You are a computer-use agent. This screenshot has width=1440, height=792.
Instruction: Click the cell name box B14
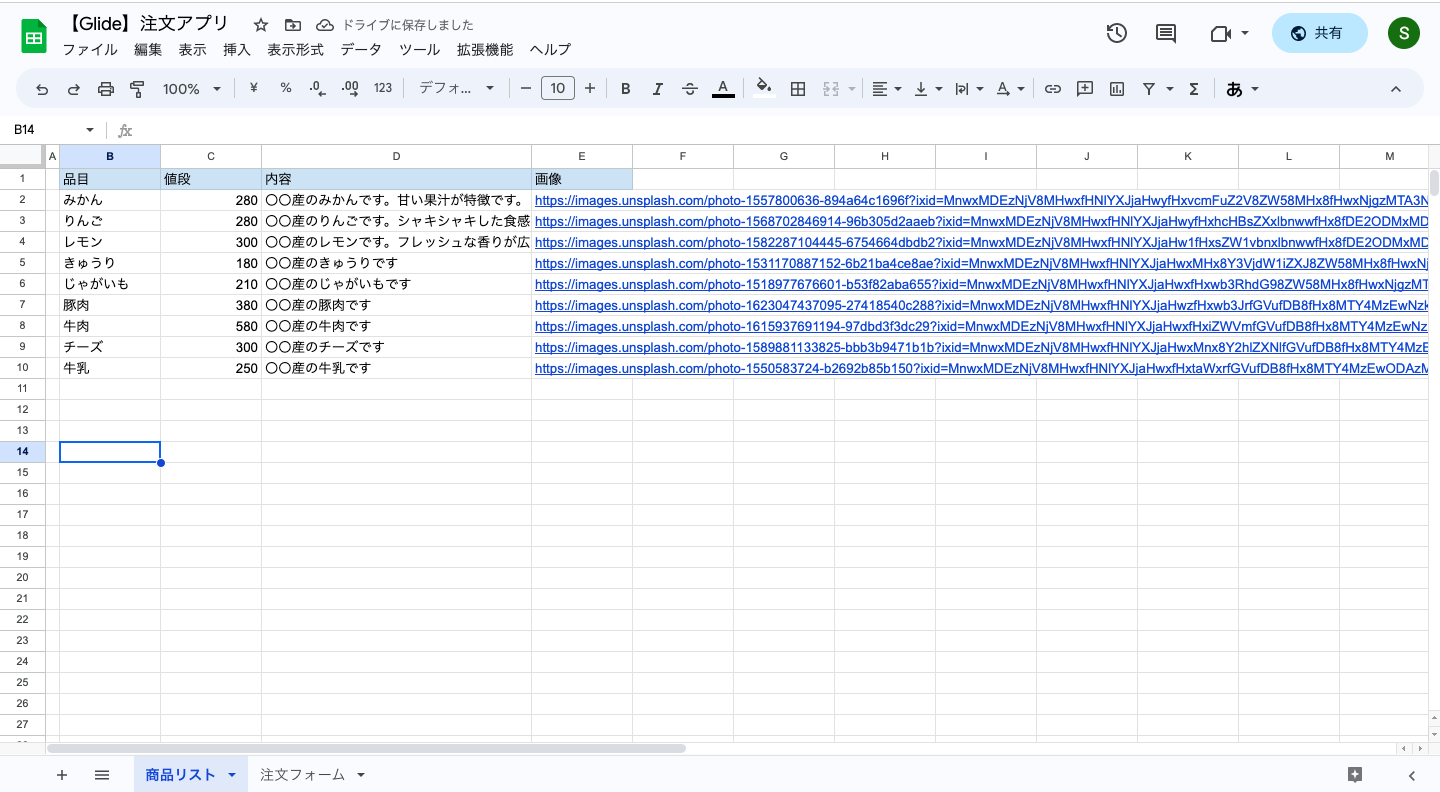(x=45, y=130)
